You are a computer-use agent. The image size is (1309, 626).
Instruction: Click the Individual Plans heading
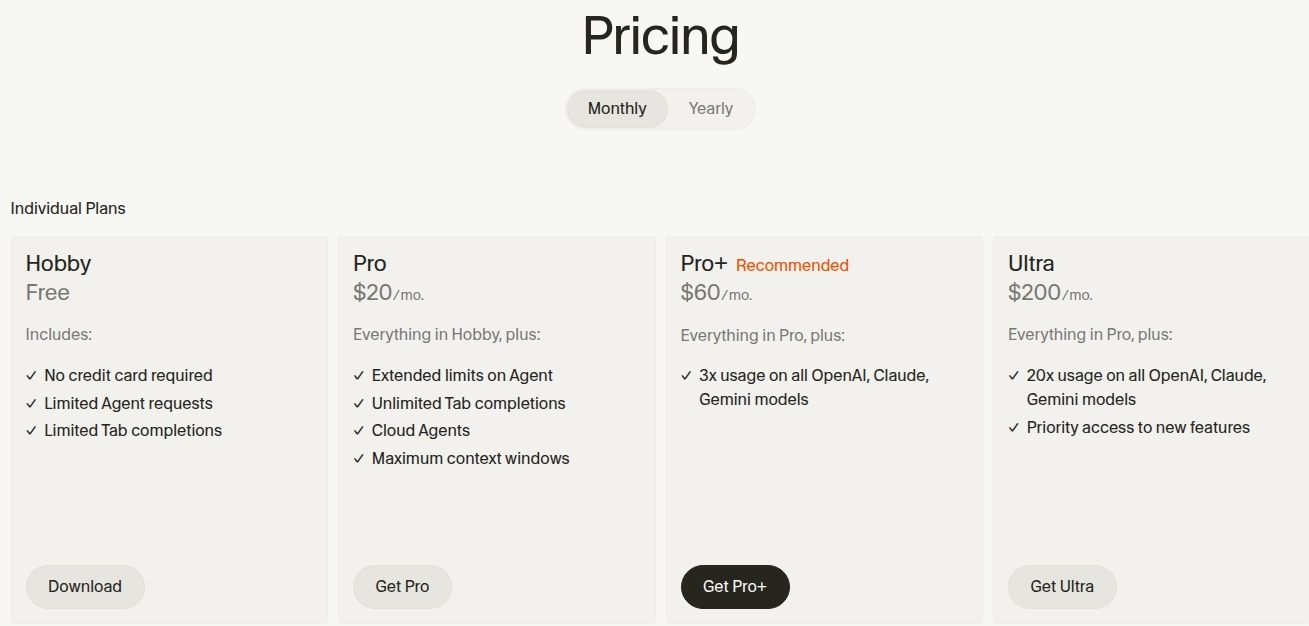click(68, 209)
